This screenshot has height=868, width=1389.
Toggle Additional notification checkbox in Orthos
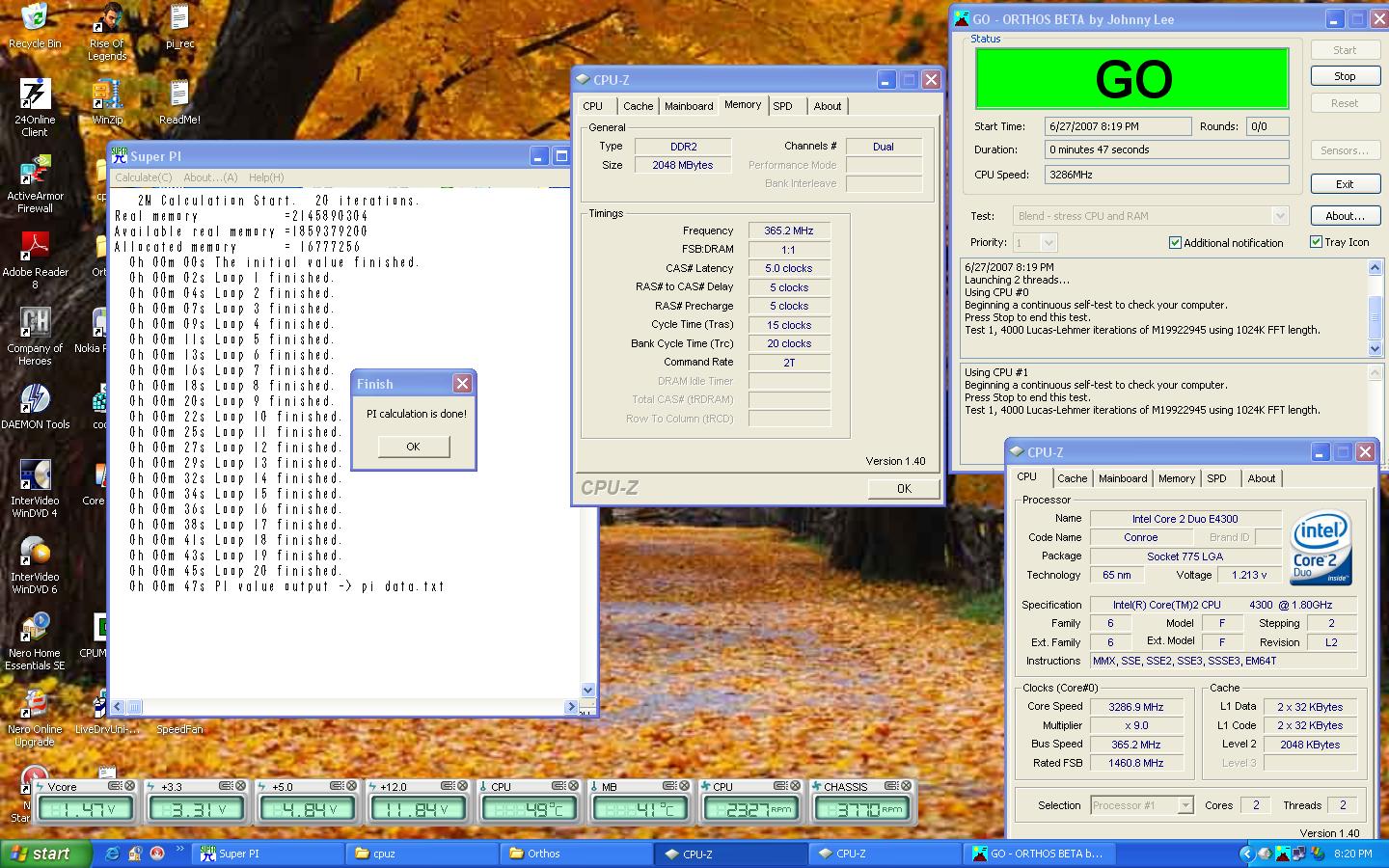[x=1175, y=242]
